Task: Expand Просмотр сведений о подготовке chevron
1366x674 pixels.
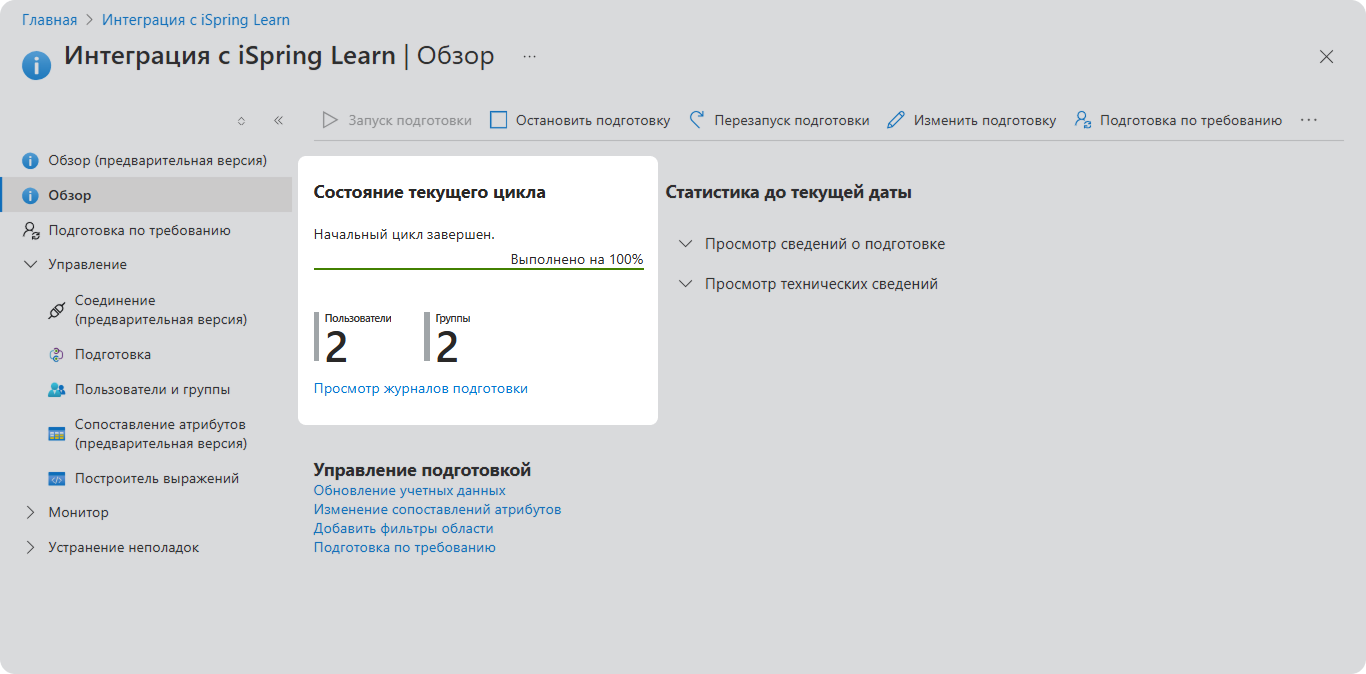Action: click(685, 244)
